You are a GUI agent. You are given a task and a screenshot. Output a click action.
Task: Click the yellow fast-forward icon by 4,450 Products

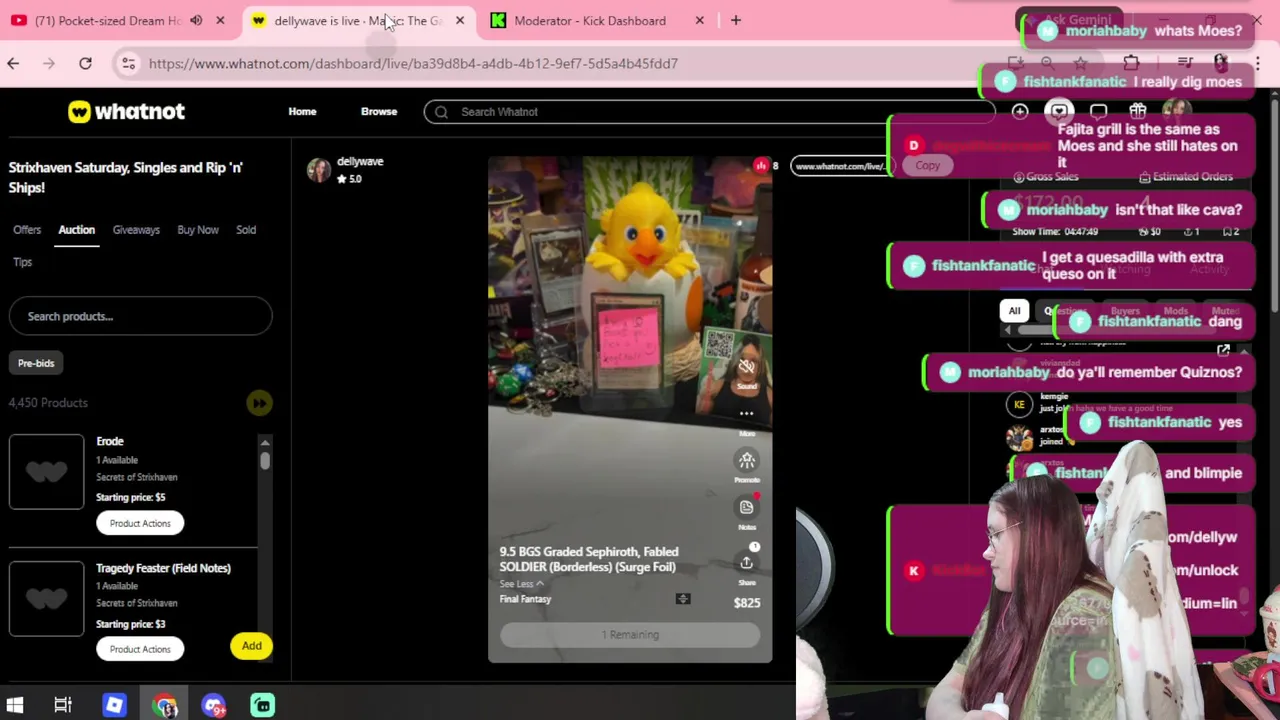[259, 403]
